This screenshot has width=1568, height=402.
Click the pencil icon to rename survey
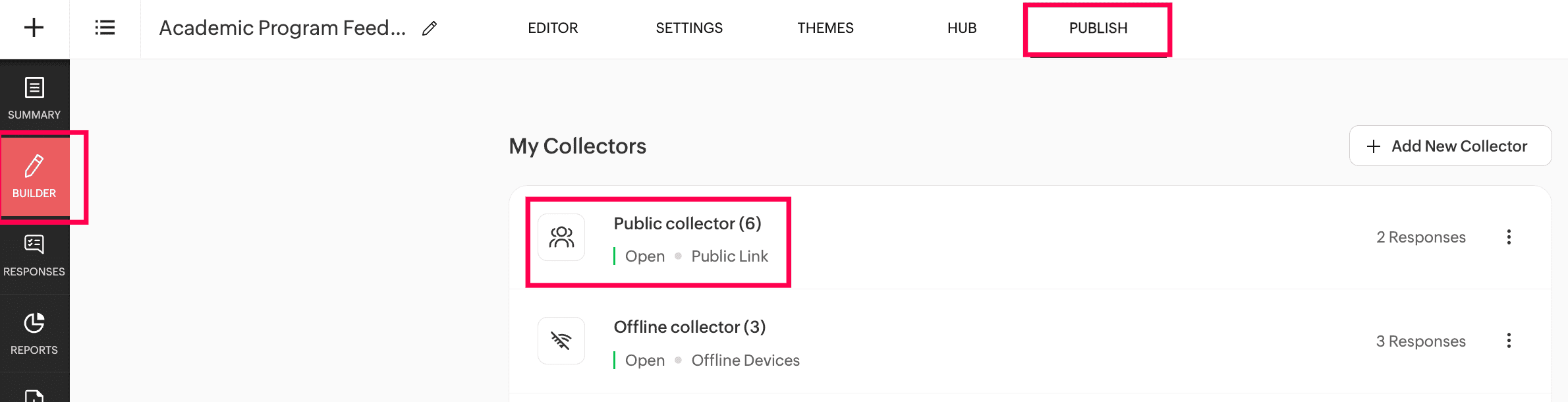point(430,28)
